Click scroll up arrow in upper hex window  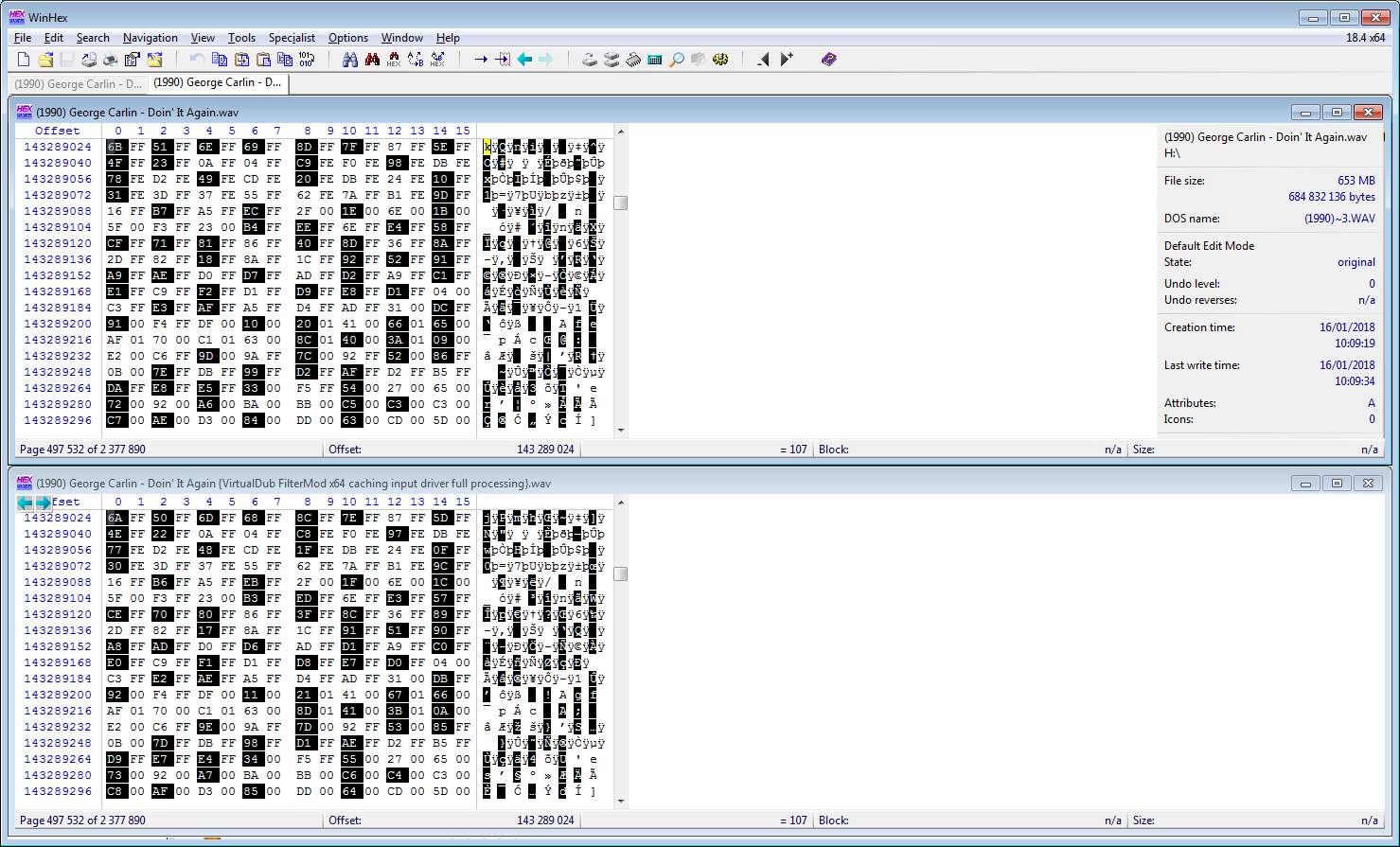click(621, 132)
